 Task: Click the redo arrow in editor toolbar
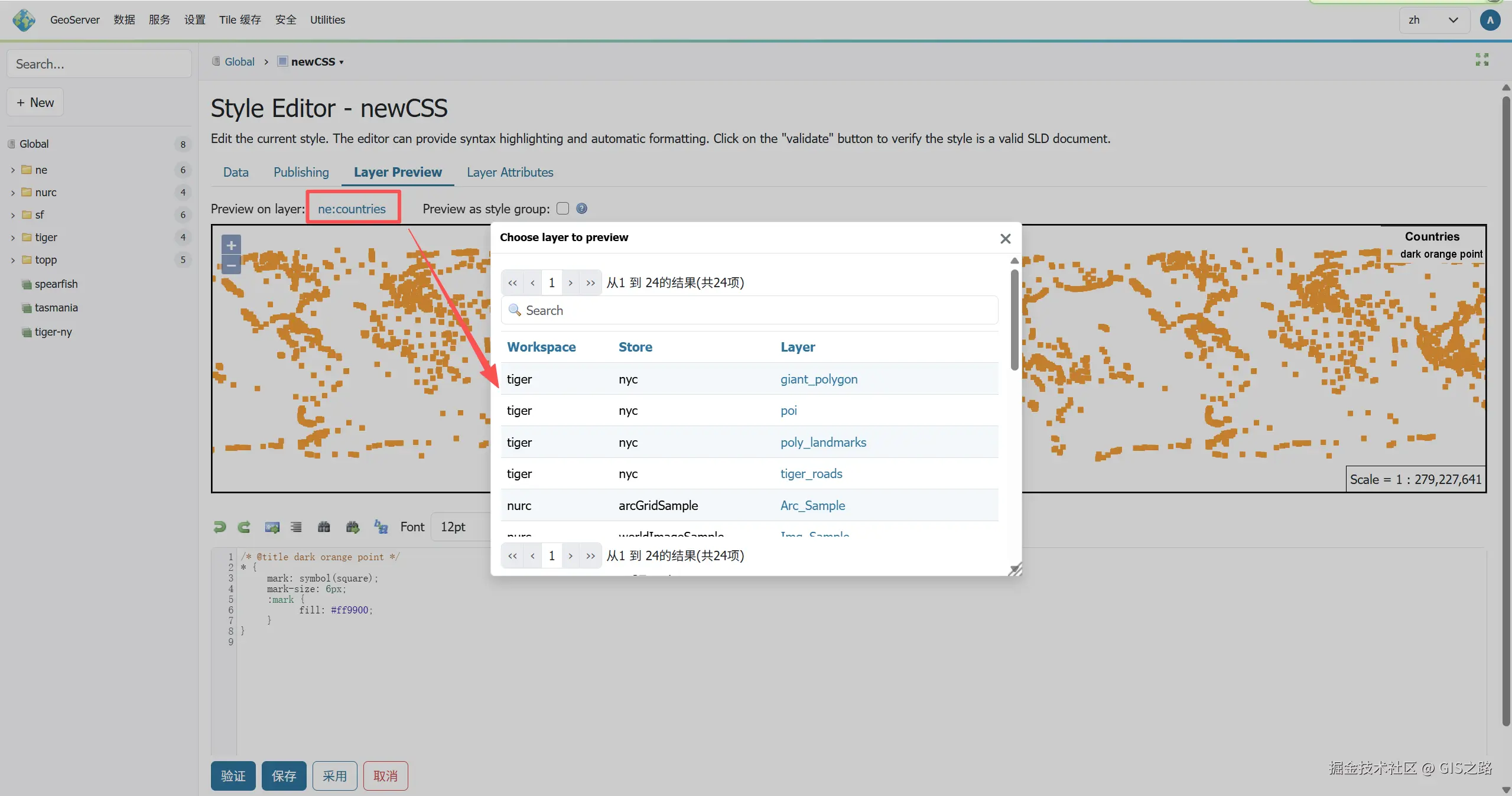(244, 527)
